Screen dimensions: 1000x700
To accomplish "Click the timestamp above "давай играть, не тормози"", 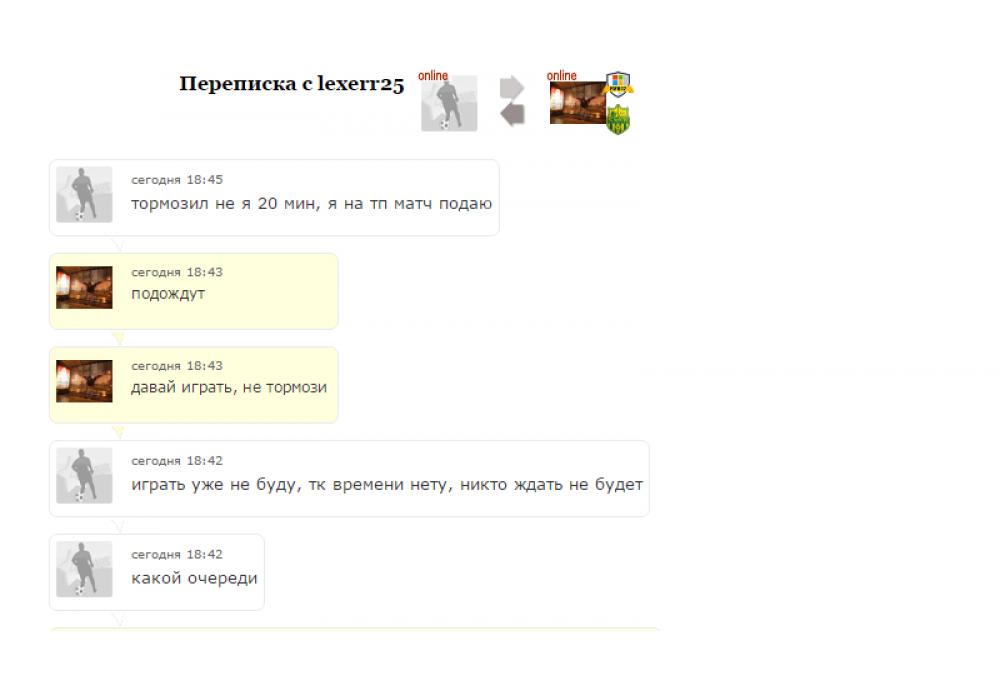I will [177, 366].
